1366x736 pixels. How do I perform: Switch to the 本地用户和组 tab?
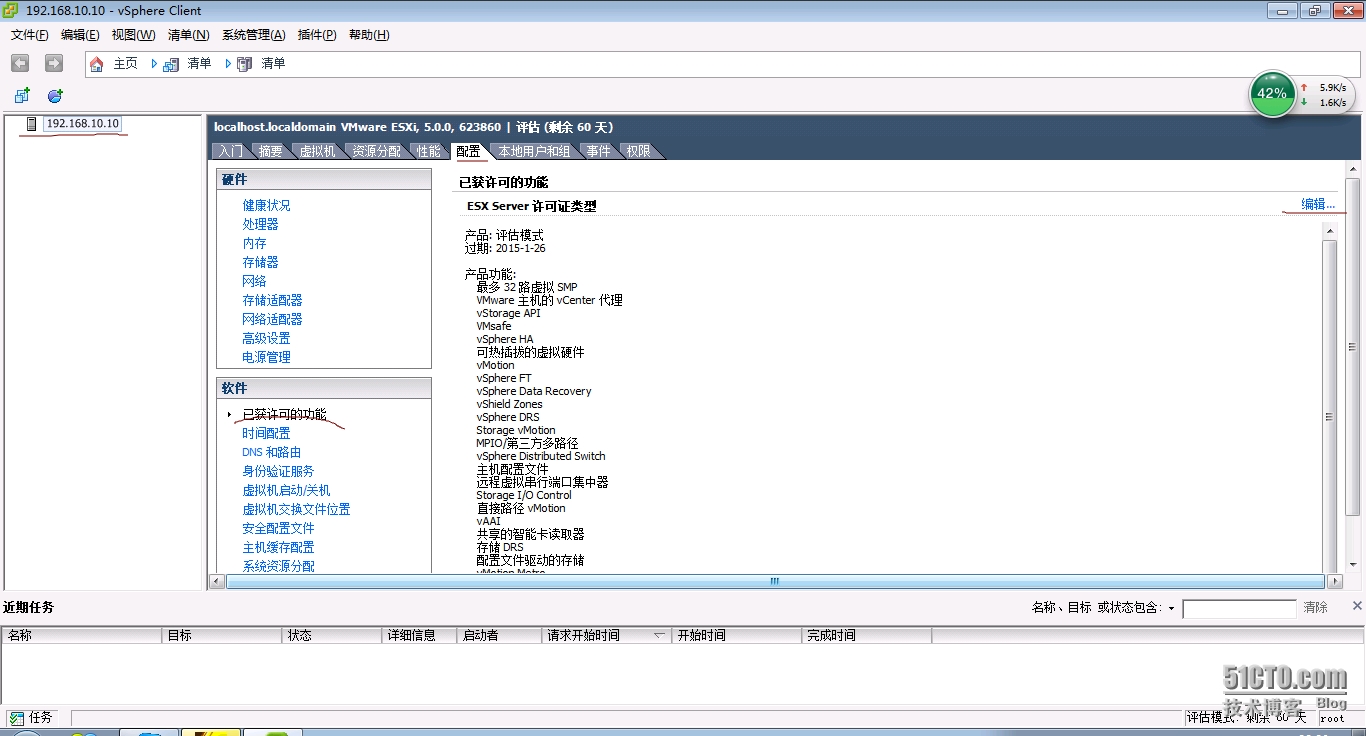point(534,151)
